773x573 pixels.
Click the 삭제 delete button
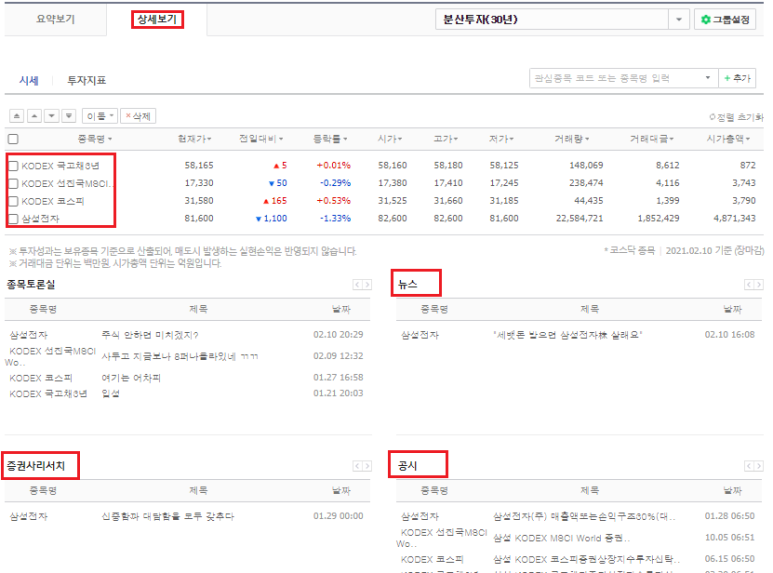coord(138,116)
